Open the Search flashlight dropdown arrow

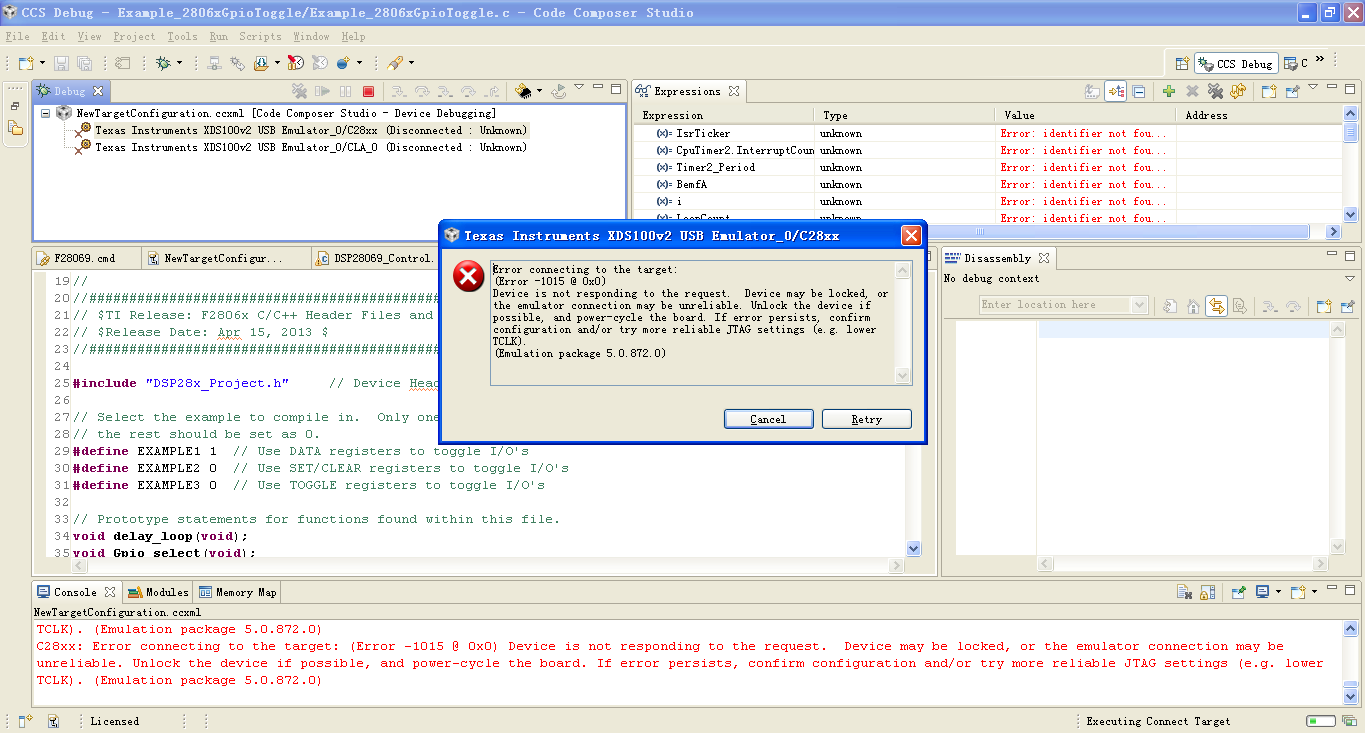(x=411, y=63)
